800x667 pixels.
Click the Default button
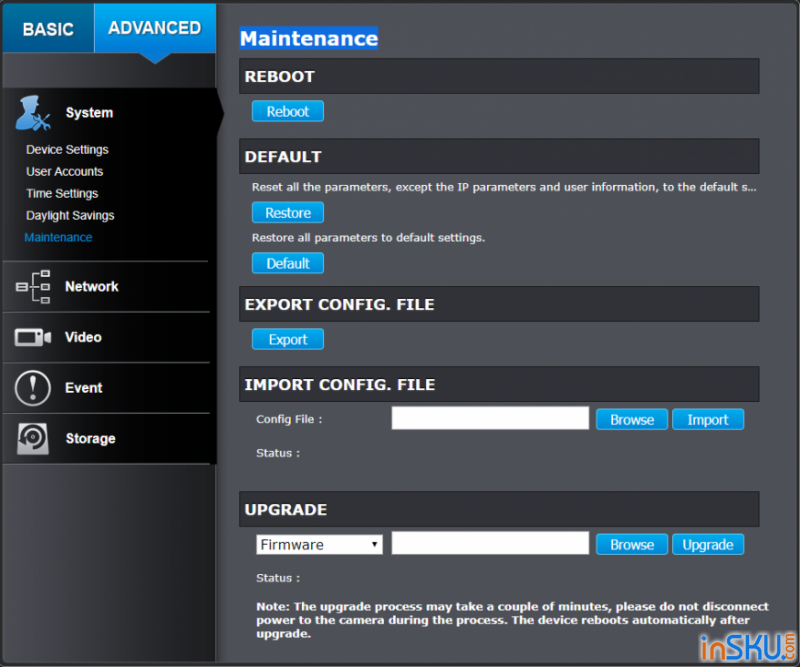tap(288, 263)
